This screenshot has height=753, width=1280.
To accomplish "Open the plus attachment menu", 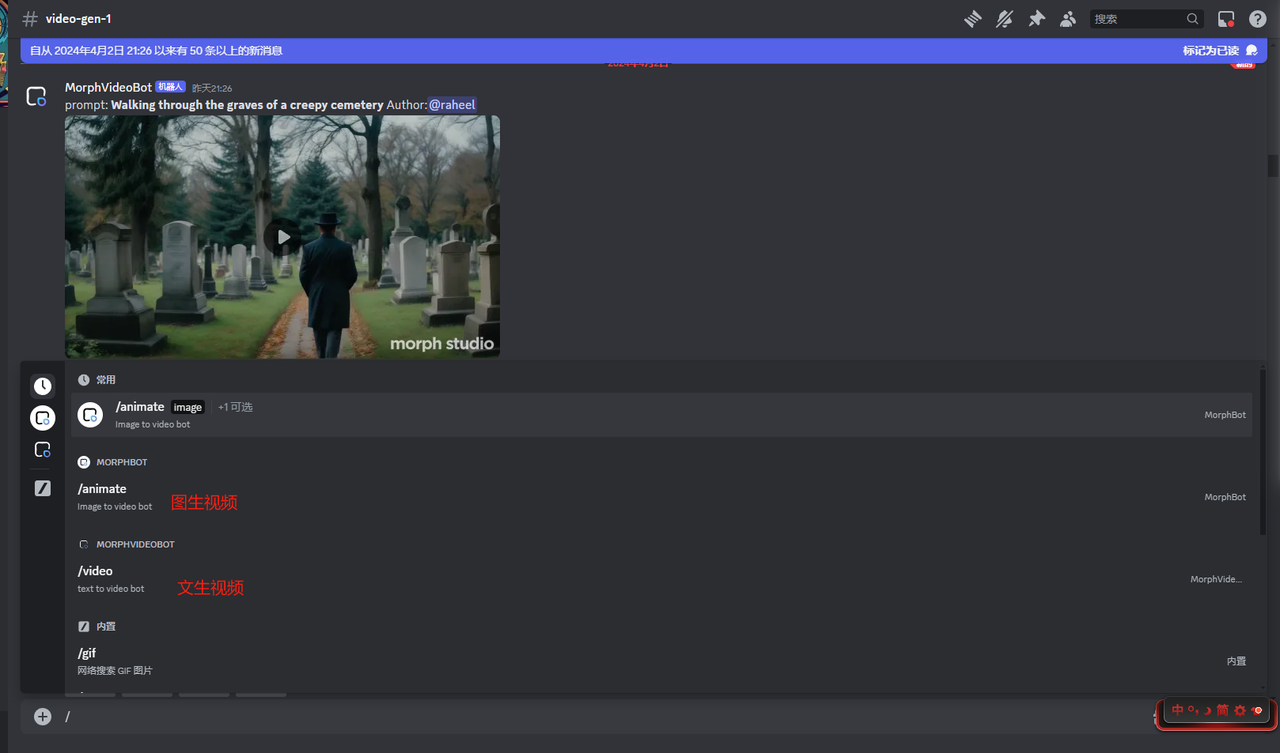I will click(x=42, y=716).
